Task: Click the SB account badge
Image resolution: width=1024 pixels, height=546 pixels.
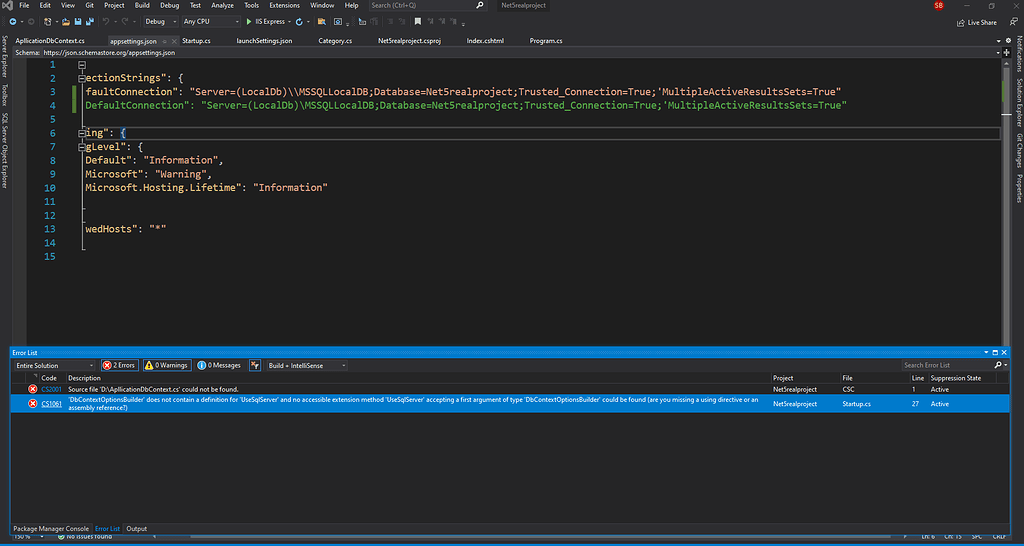Action: click(938, 6)
